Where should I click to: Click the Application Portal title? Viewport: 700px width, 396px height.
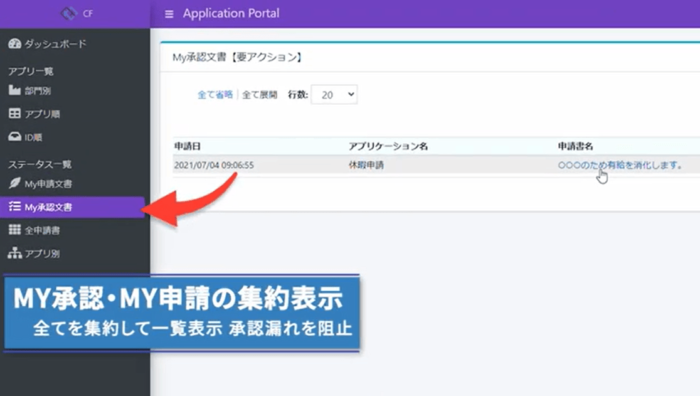[x=231, y=13]
